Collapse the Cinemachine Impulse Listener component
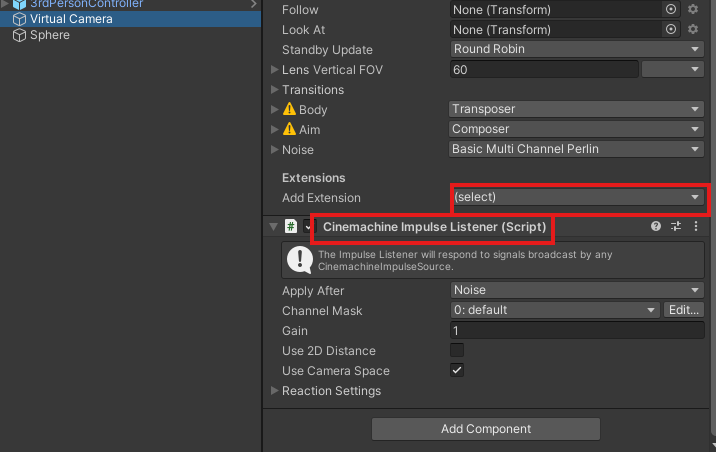716x452 pixels. click(x=274, y=226)
